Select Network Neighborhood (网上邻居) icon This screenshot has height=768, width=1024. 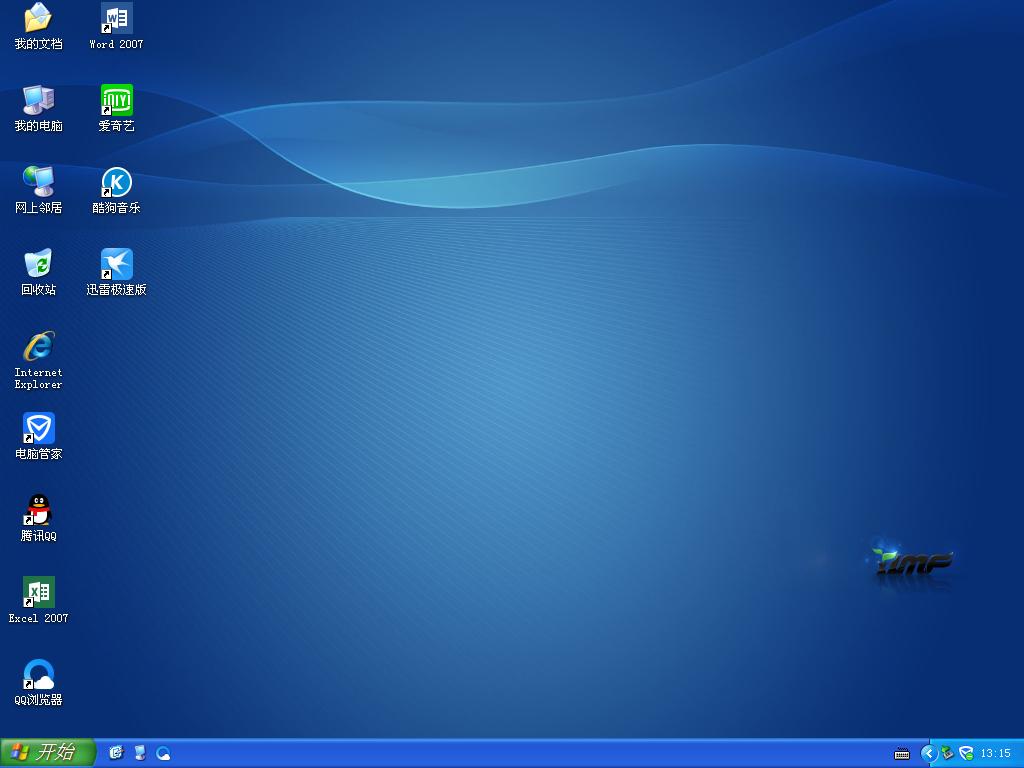click(x=38, y=182)
